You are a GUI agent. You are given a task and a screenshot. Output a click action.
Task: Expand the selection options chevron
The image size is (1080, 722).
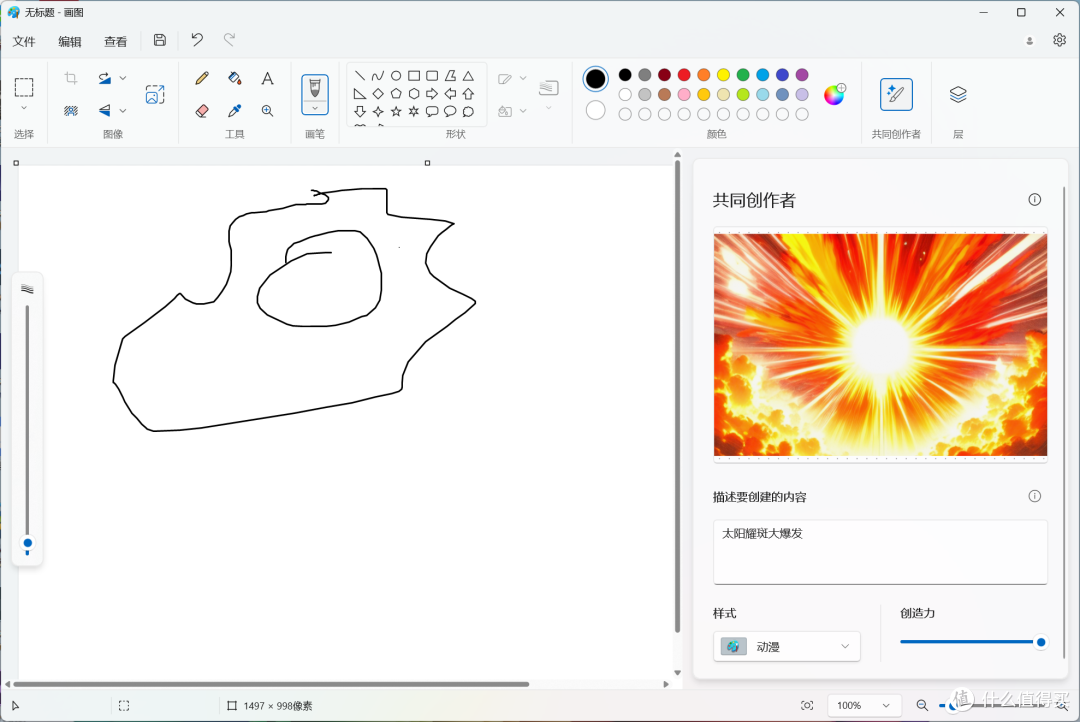[24, 108]
